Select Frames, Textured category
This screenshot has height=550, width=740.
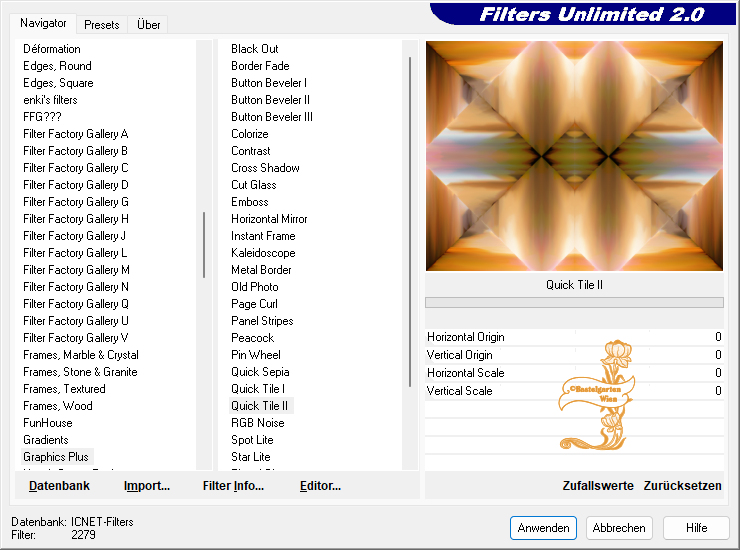(64, 389)
